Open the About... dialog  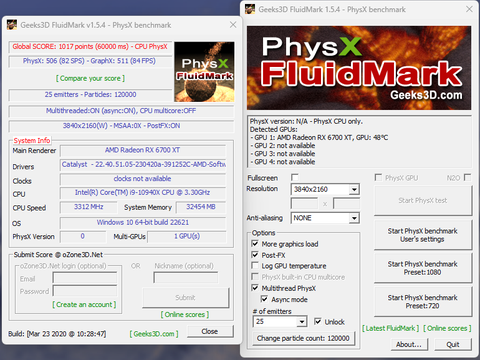(409, 344)
